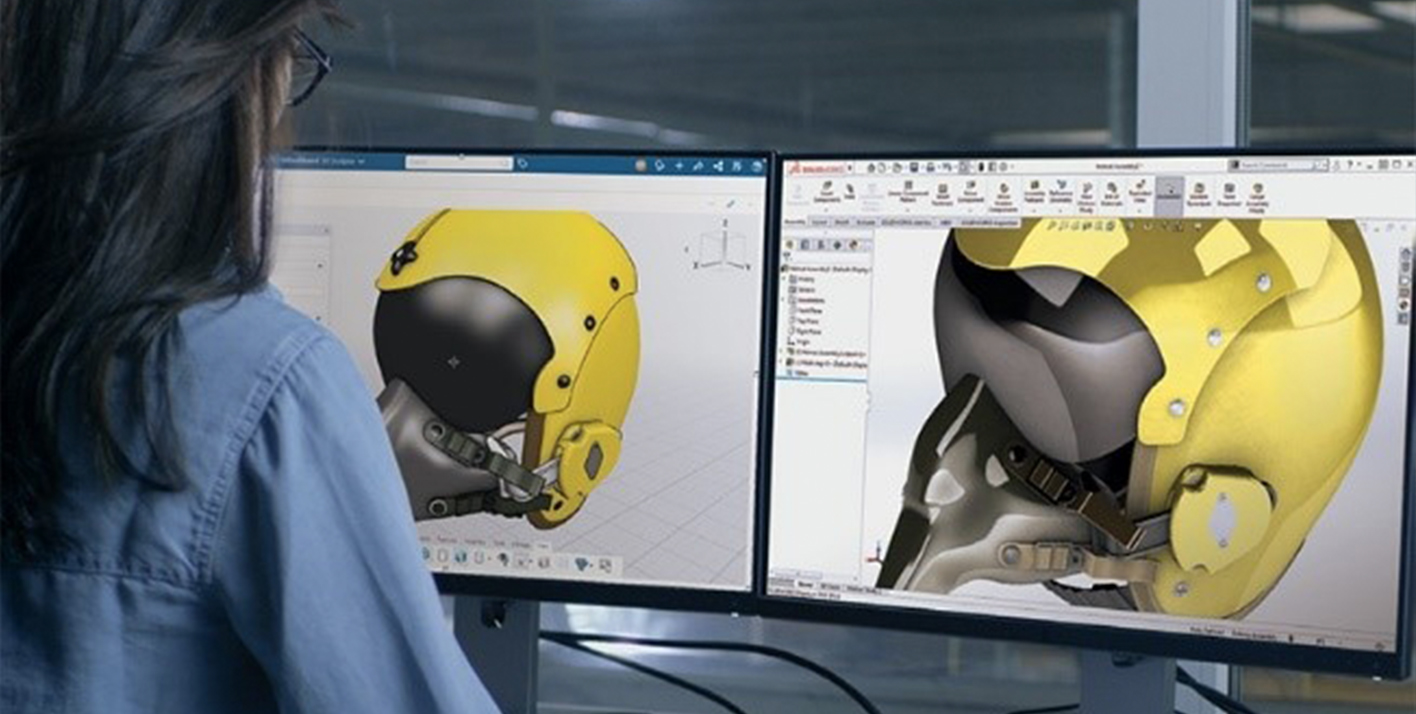Click the Insert Components tool
Screen dimensions: 1416x714
point(826,191)
